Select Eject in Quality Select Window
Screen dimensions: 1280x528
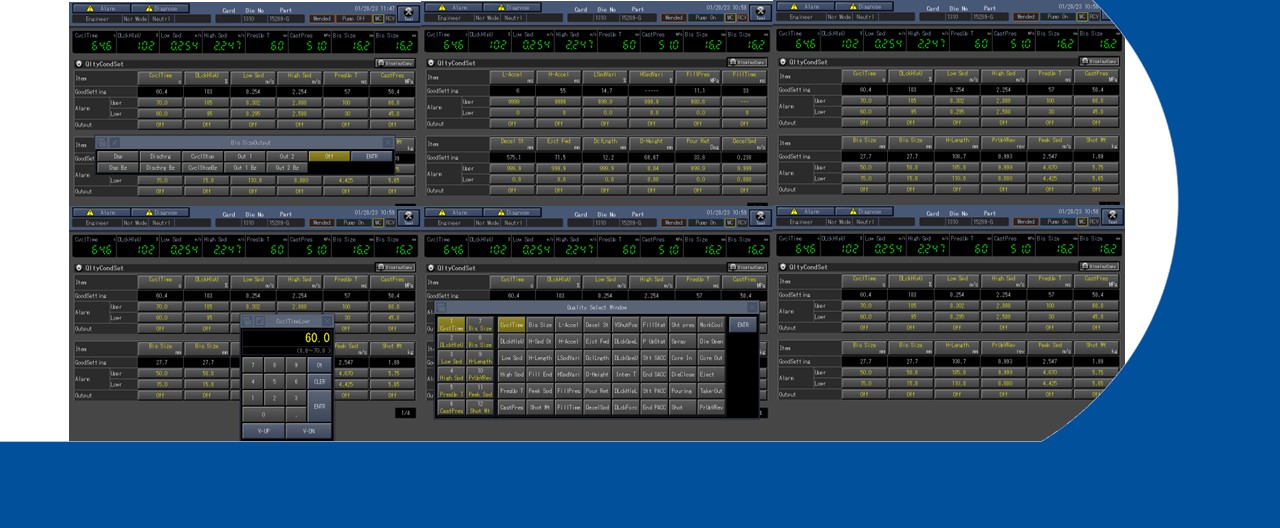point(712,374)
